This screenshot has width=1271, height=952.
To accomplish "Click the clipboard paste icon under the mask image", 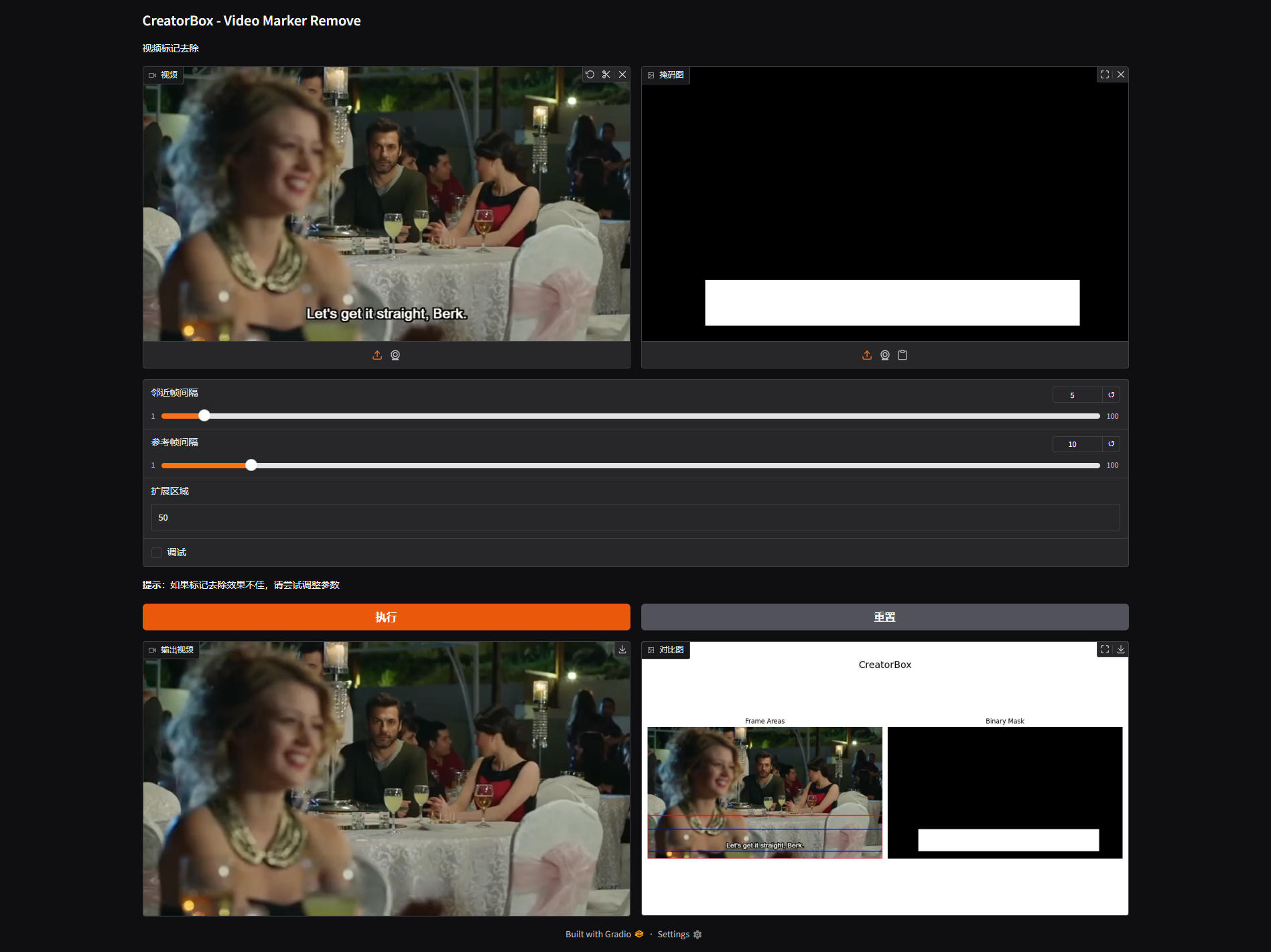I will coord(902,355).
